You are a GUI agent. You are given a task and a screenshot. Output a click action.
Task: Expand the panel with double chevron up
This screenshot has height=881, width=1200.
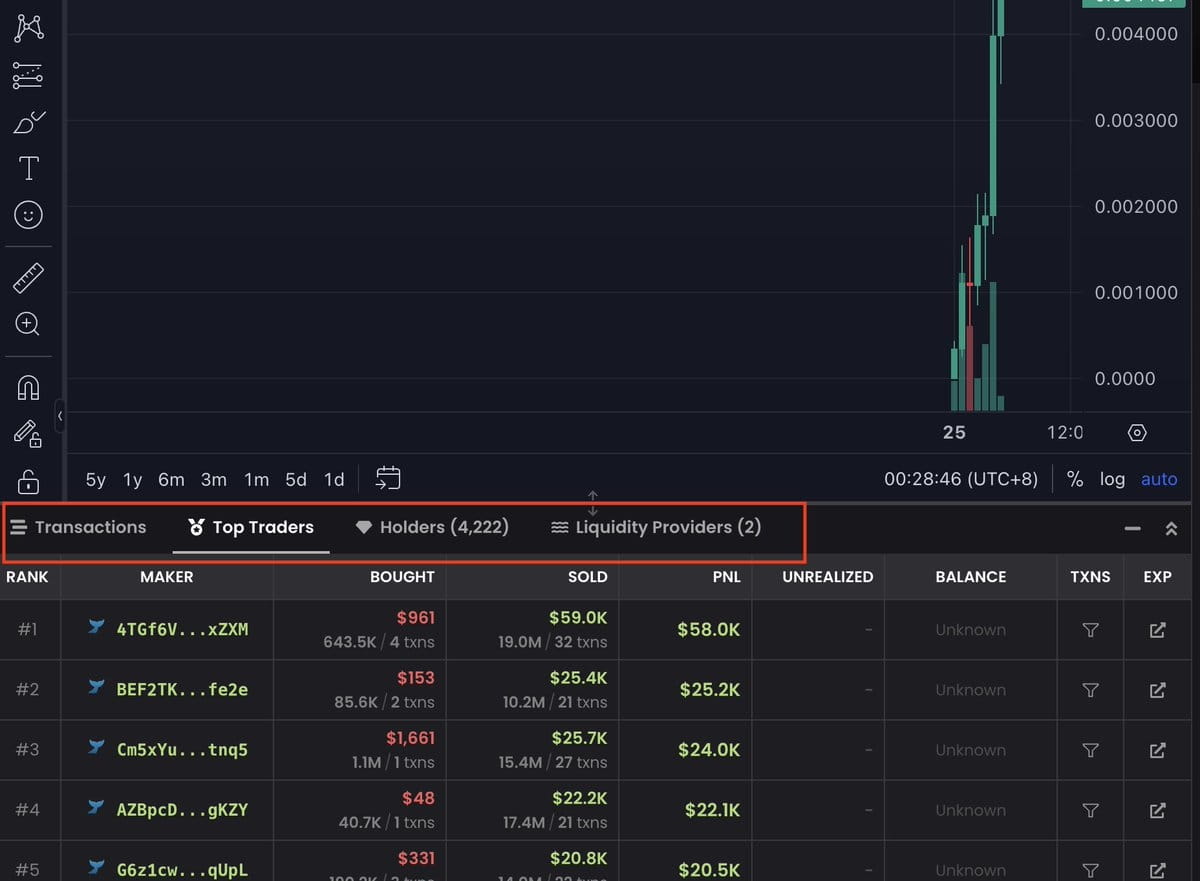pos(1171,528)
